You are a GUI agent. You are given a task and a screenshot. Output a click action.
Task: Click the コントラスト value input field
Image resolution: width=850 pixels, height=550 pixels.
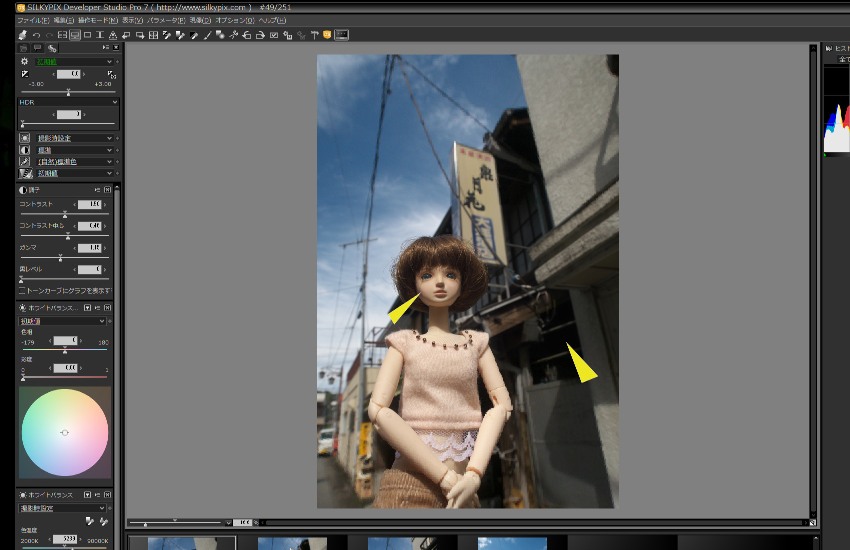92,204
